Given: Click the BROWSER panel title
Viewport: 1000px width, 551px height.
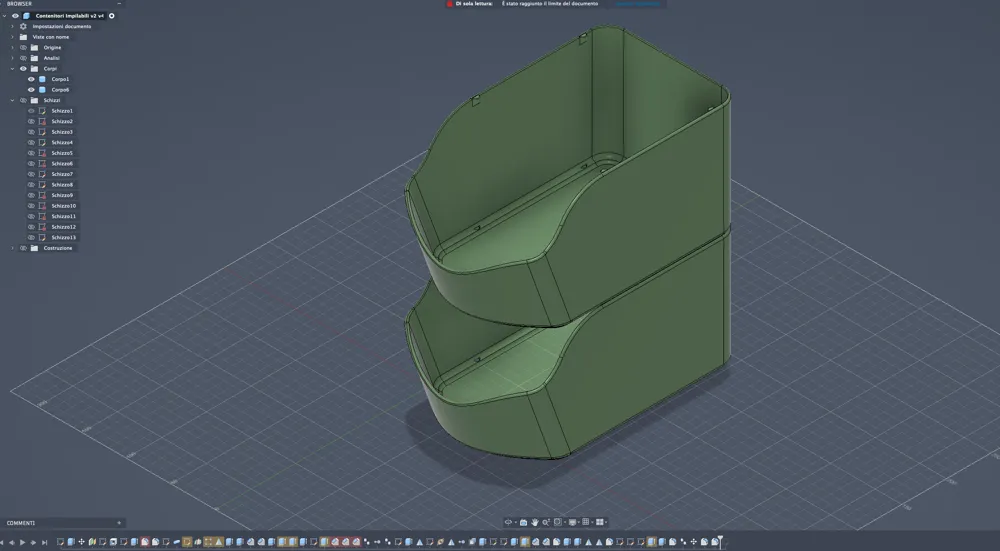Looking at the screenshot, I should [x=19, y=4].
